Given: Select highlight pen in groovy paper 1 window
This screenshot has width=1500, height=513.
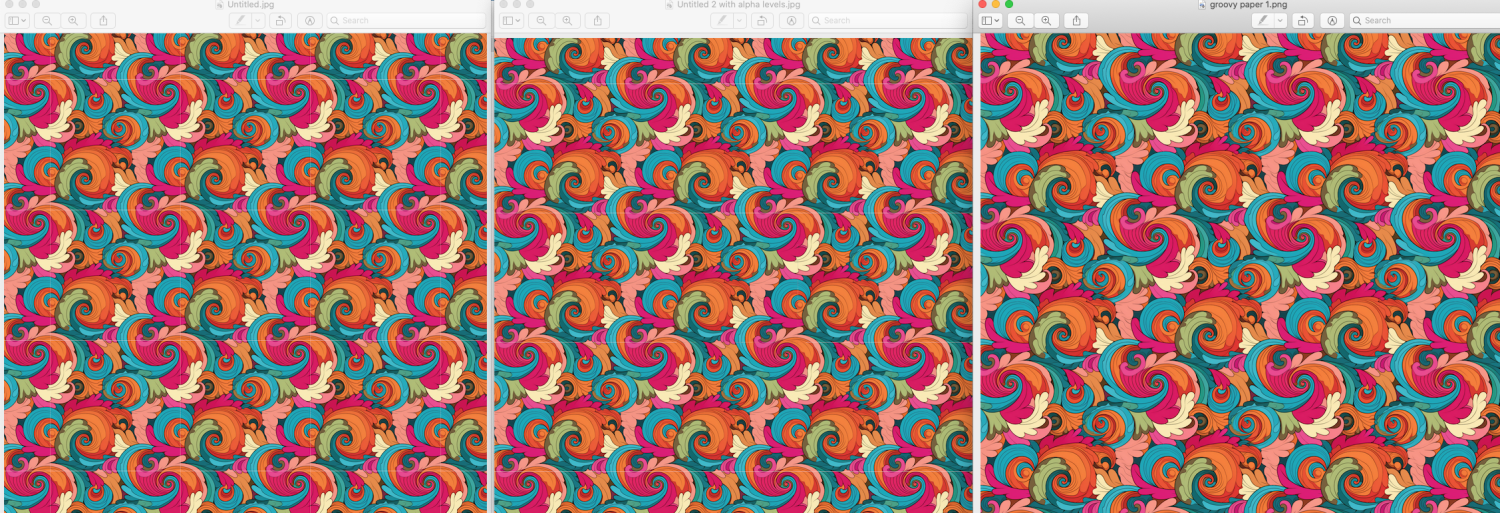Looking at the screenshot, I should point(1263,20).
